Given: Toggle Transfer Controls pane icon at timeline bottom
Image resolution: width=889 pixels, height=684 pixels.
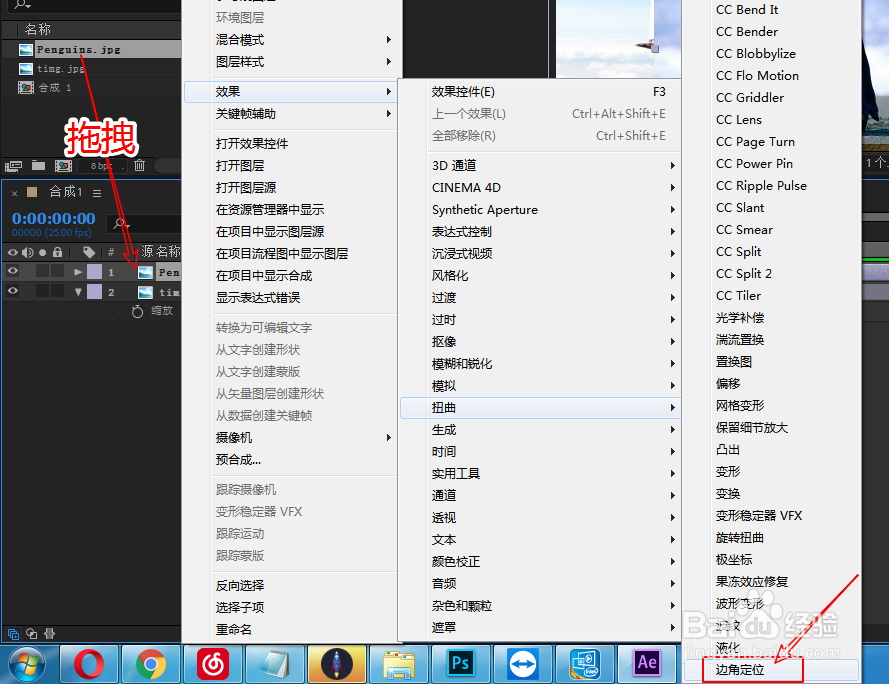Looking at the screenshot, I should pos(32,634).
